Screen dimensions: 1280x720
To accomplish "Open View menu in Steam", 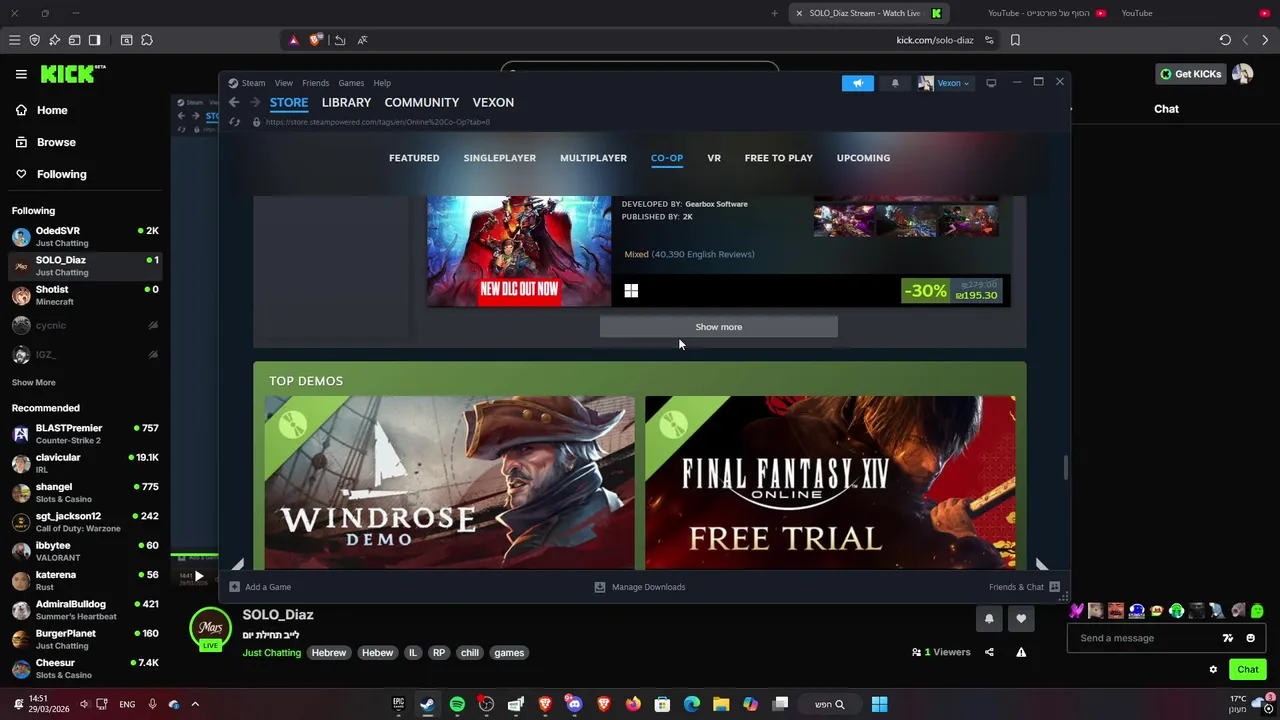I will (284, 83).
